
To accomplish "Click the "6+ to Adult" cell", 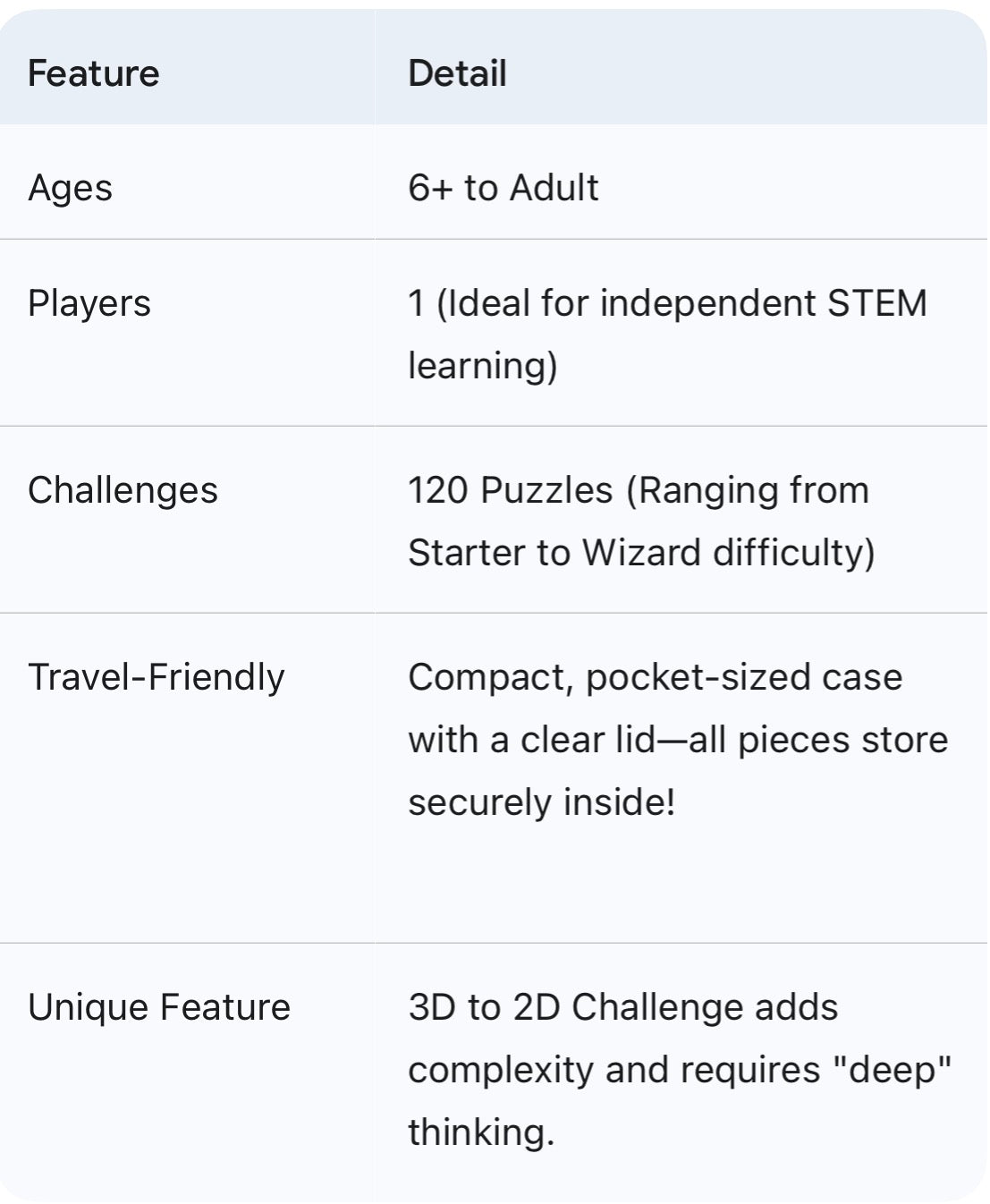I will click(503, 188).
